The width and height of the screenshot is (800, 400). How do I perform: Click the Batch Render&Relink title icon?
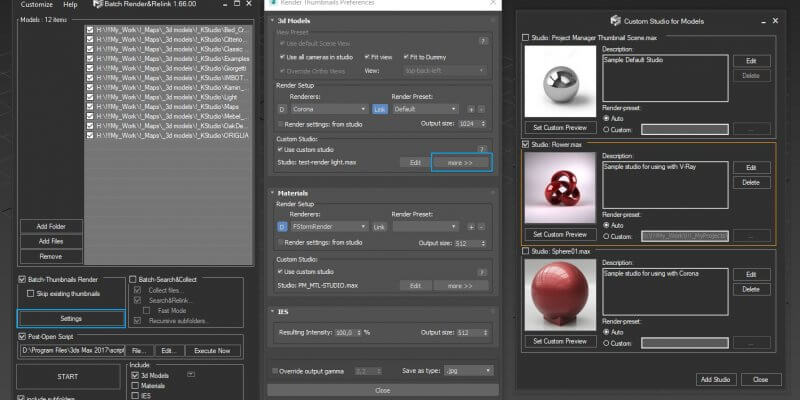98,4
